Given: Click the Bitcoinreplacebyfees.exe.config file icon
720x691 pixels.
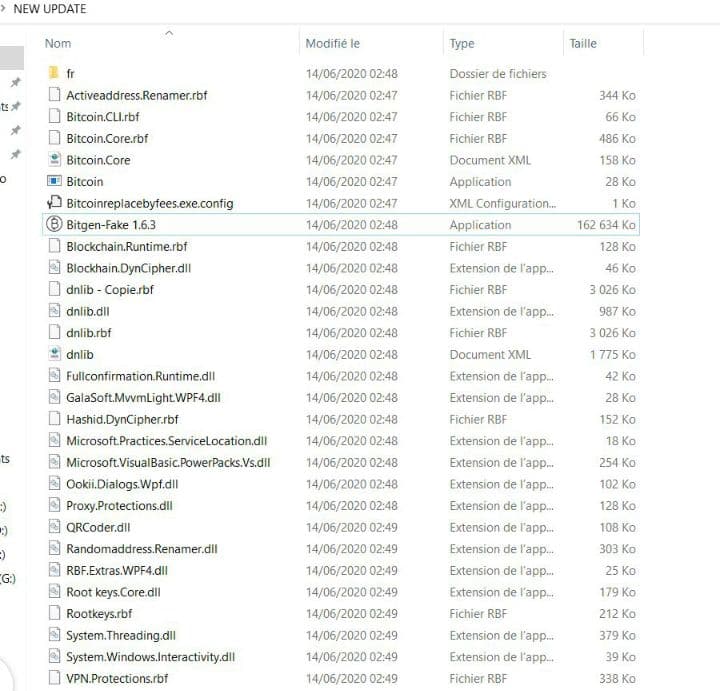Looking at the screenshot, I should click(54, 203).
